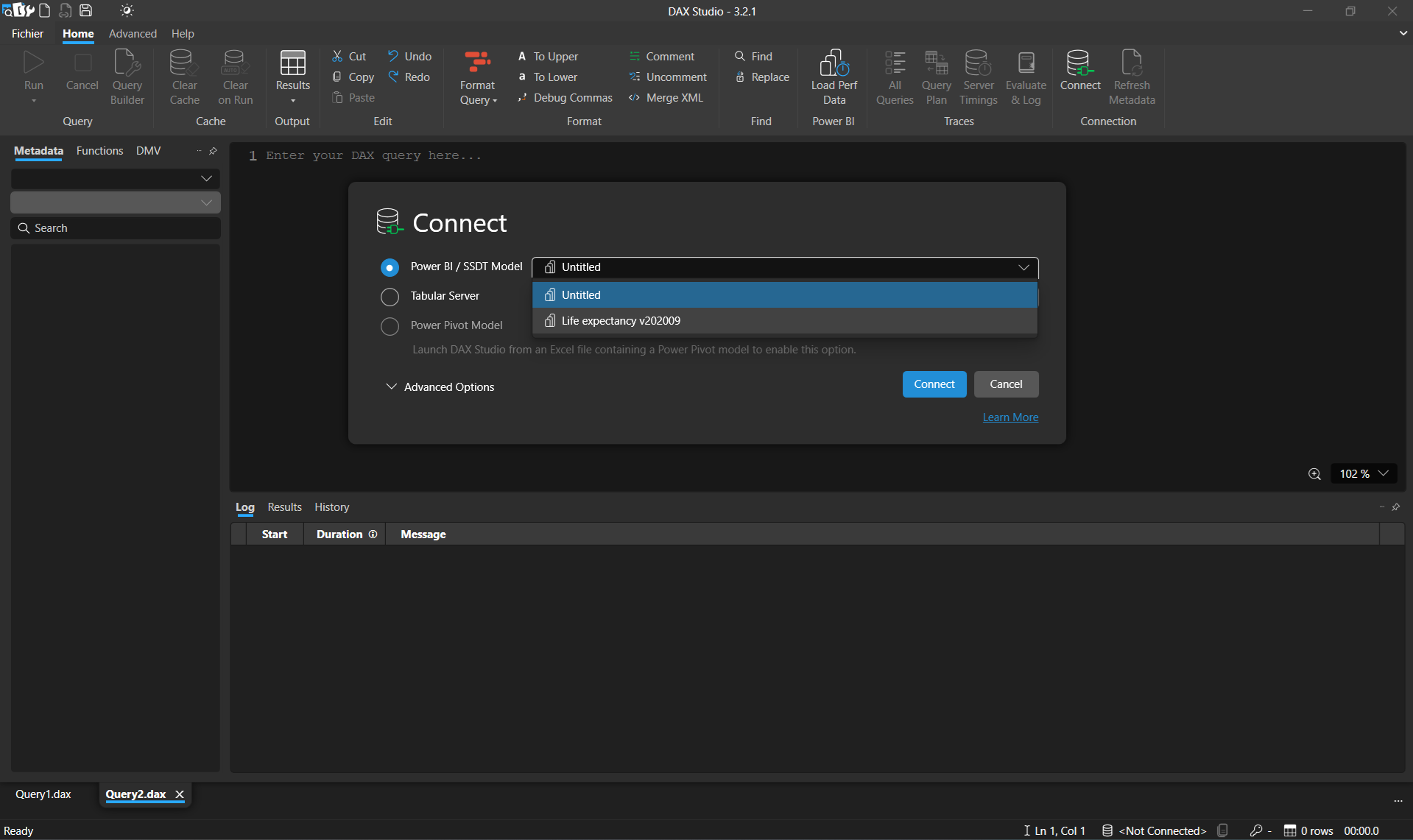Click the save icon in title bar
Viewport: 1413px width, 840px height.
point(86,10)
